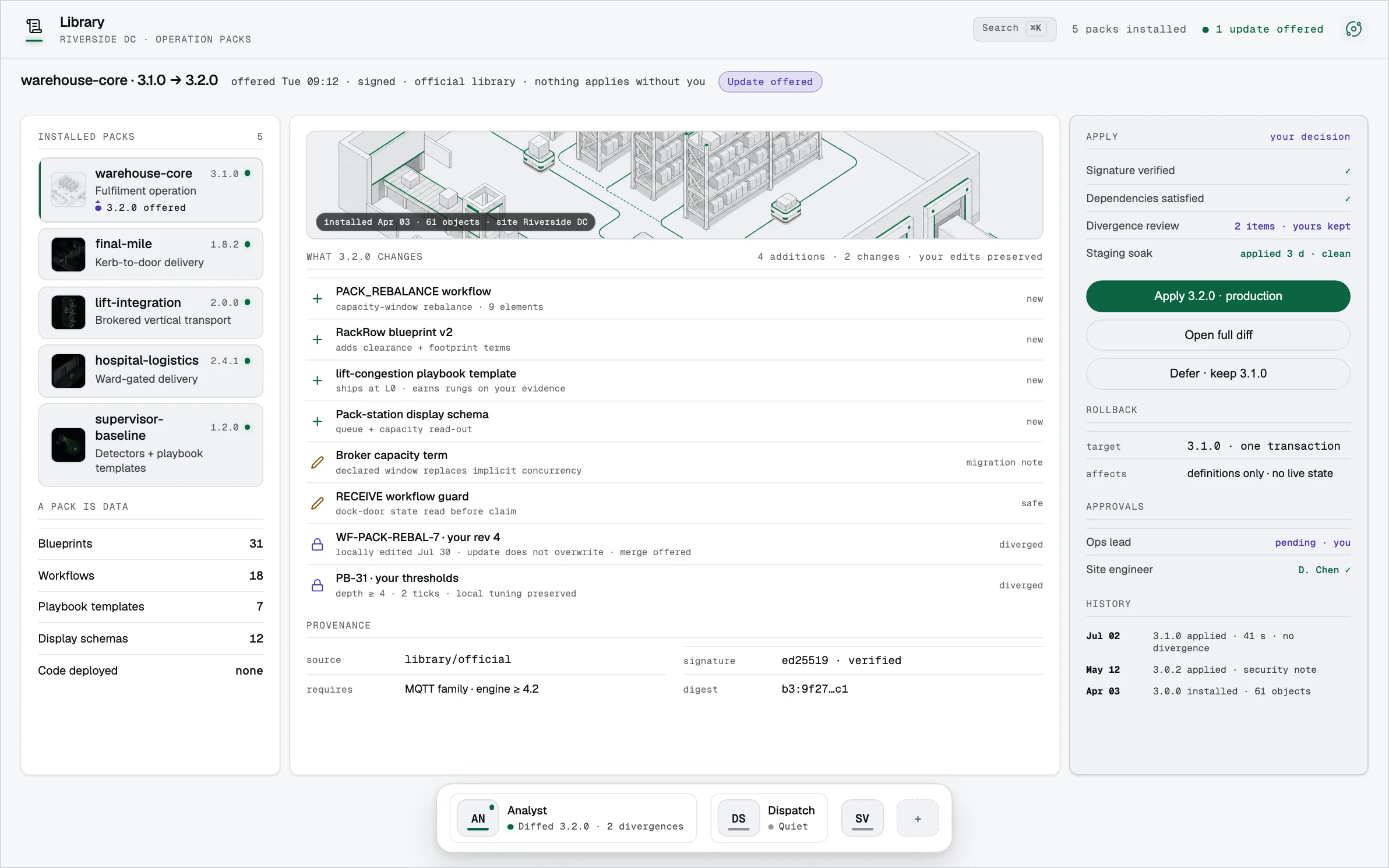
Task: Click the purple dot next to 3.2.0 offered
Action: point(98,207)
